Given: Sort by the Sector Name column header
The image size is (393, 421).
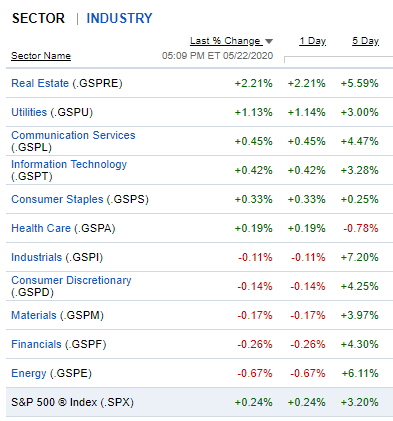Looking at the screenshot, I should tap(41, 56).
